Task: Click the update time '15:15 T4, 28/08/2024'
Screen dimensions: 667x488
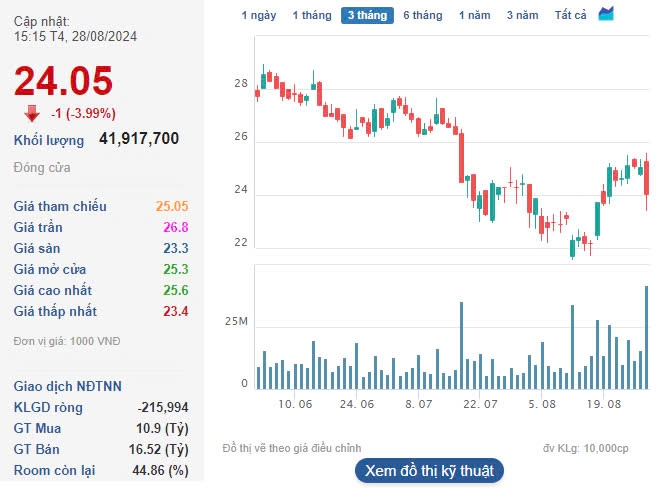Action: click(x=75, y=37)
